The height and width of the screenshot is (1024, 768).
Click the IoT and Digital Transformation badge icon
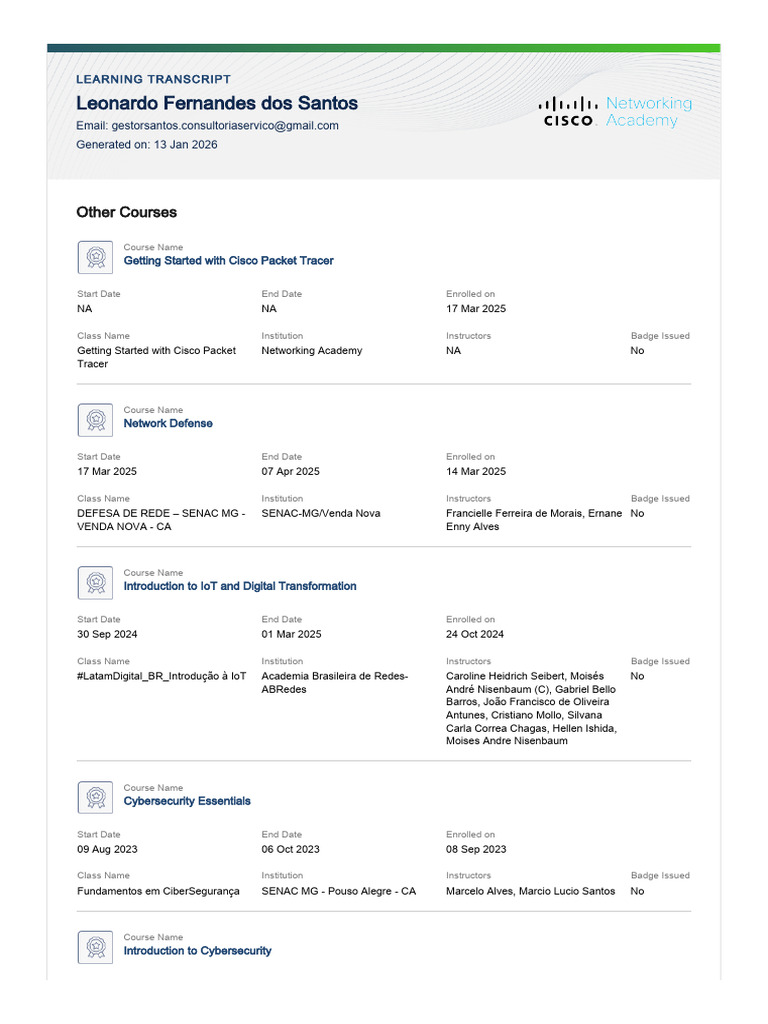point(95,583)
